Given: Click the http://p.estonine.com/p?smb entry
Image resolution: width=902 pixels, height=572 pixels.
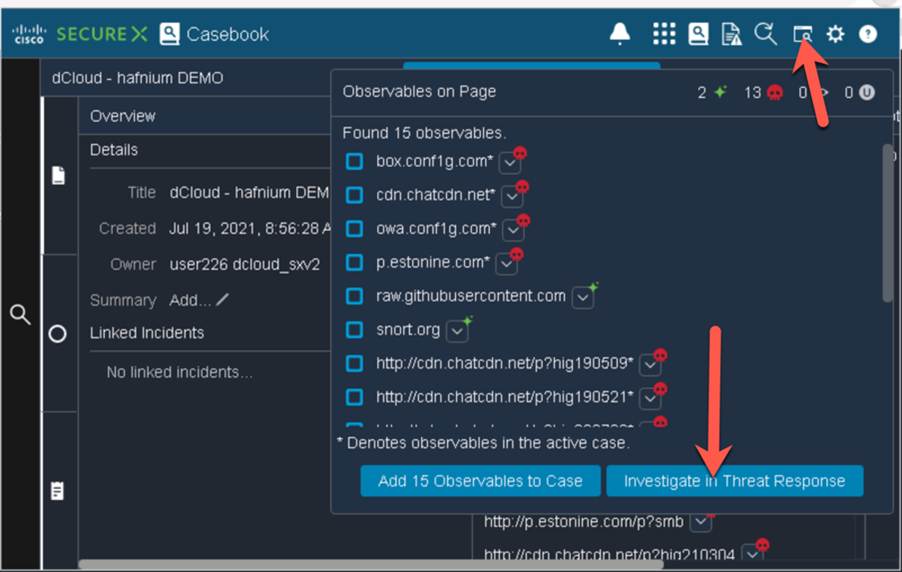Looking at the screenshot, I should pos(583,521).
